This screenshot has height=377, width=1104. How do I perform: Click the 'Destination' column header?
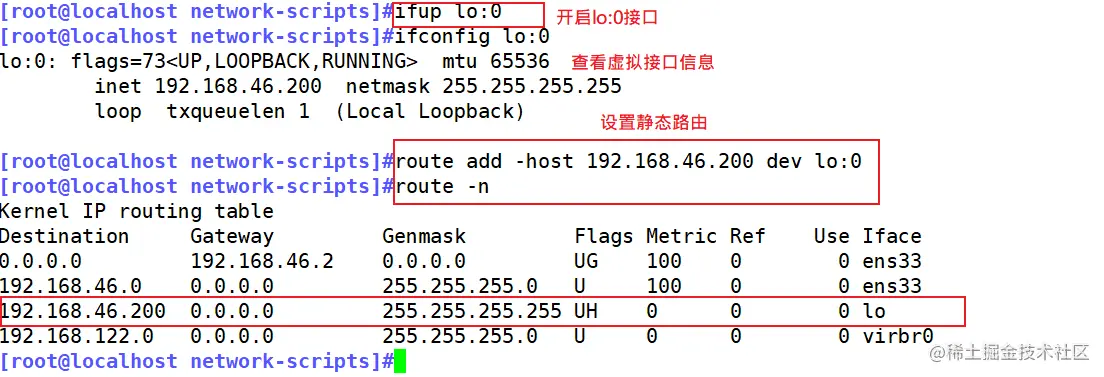pyautogui.click(x=64, y=236)
